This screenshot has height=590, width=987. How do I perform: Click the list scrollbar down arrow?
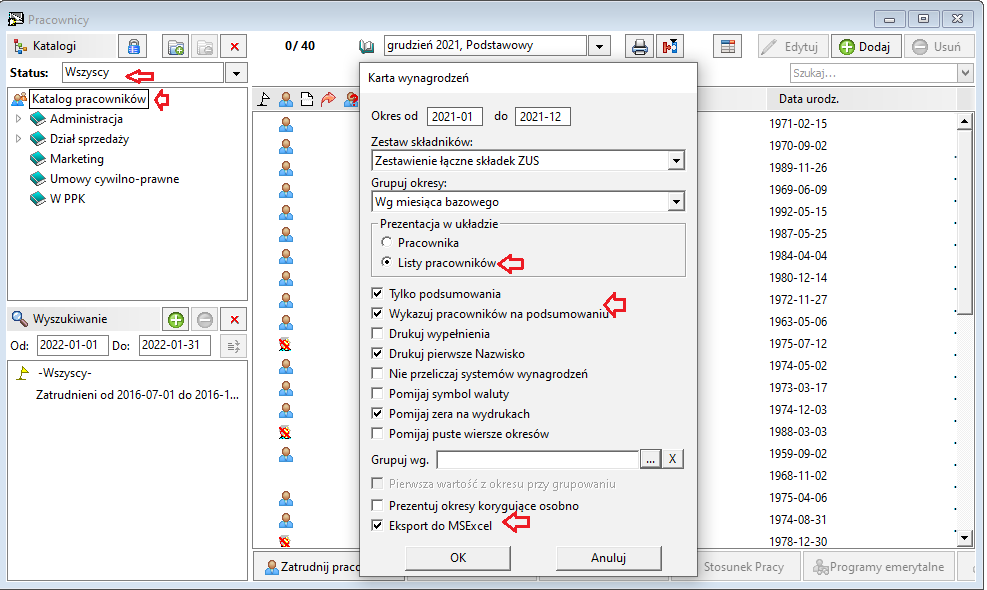pyautogui.click(x=964, y=538)
